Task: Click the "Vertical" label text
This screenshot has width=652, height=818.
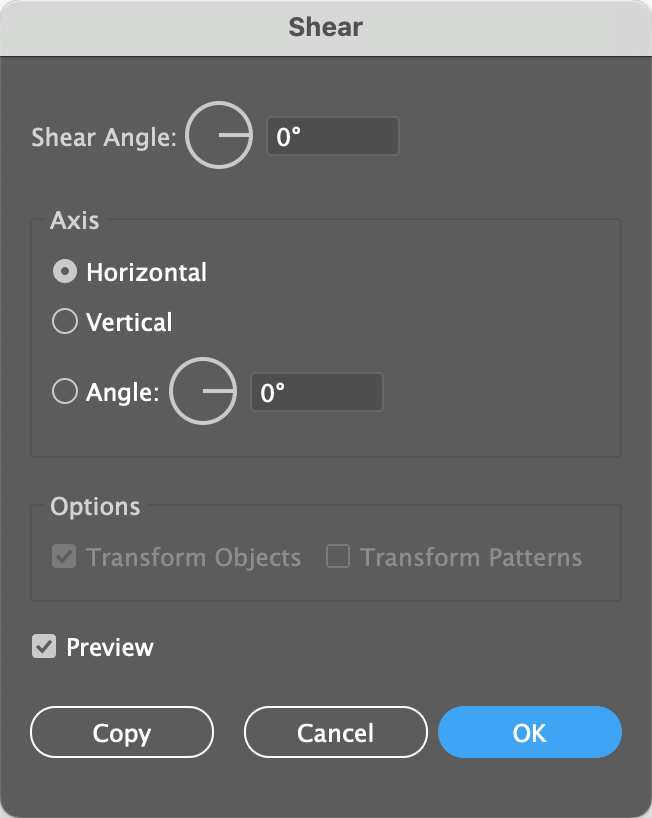Action: pyautogui.click(x=129, y=322)
